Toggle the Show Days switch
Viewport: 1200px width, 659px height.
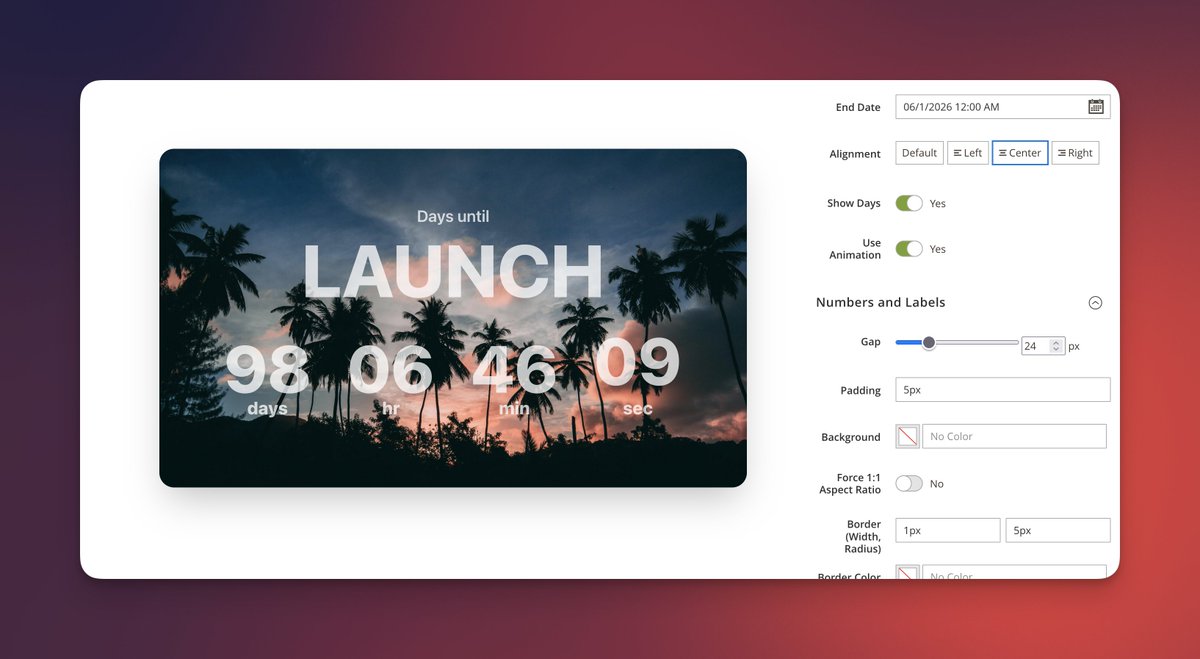click(x=909, y=203)
